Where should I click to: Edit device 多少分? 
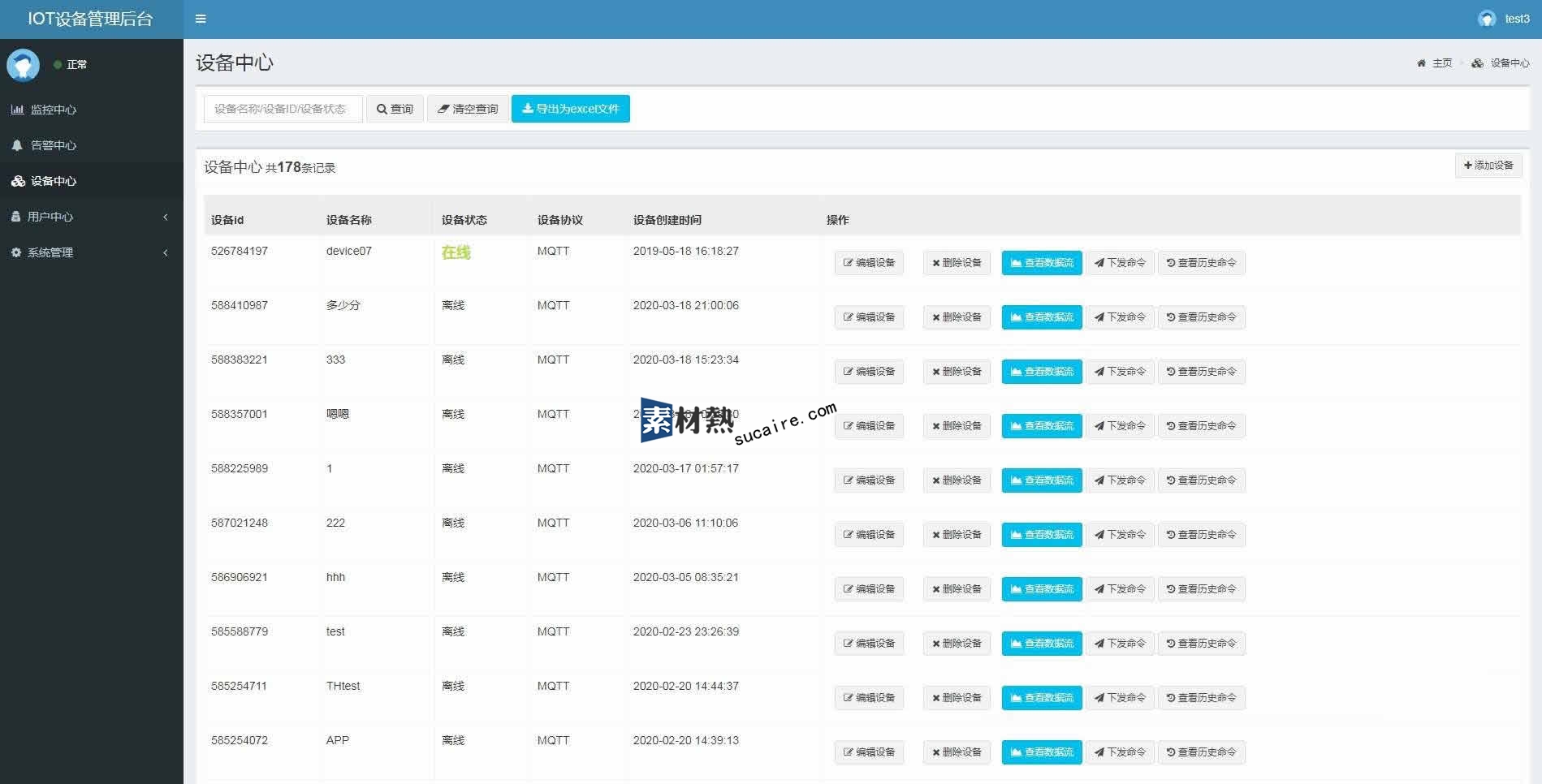(869, 317)
